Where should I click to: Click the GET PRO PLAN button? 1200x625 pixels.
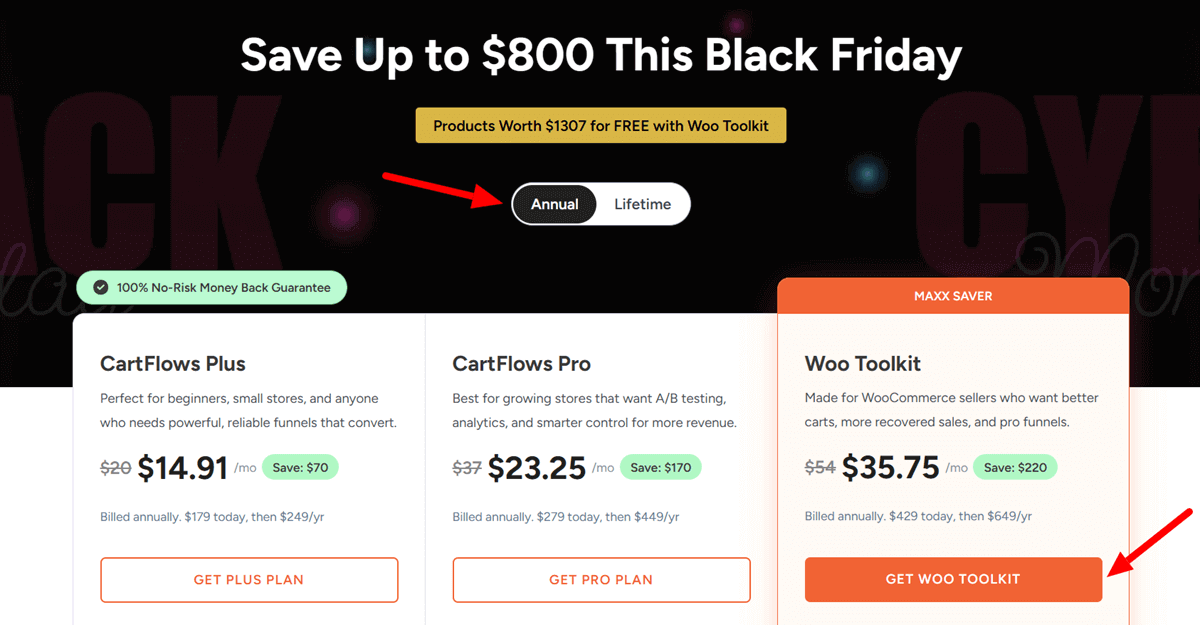tap(601, 580)
